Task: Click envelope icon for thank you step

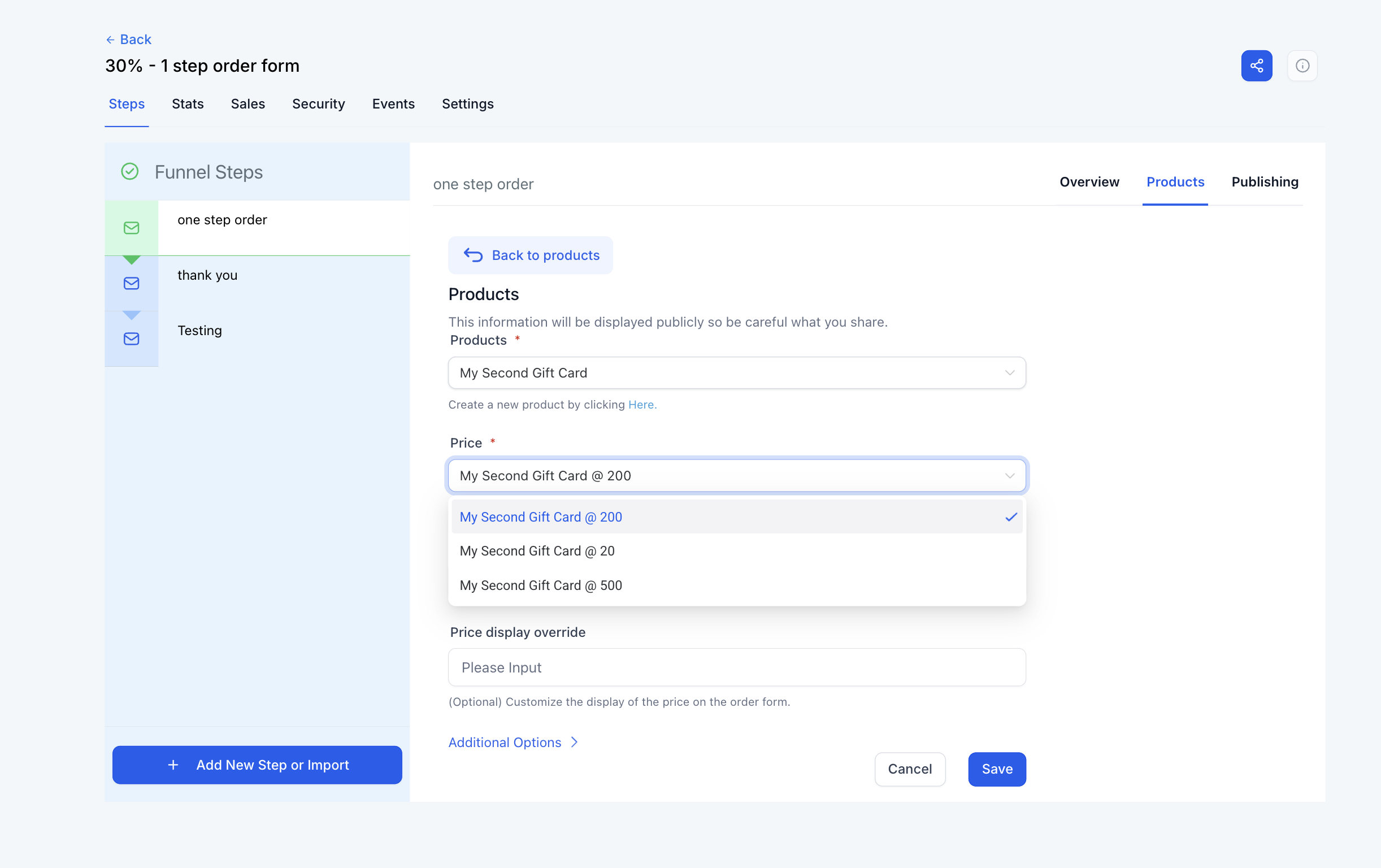Action: (131, 284)
